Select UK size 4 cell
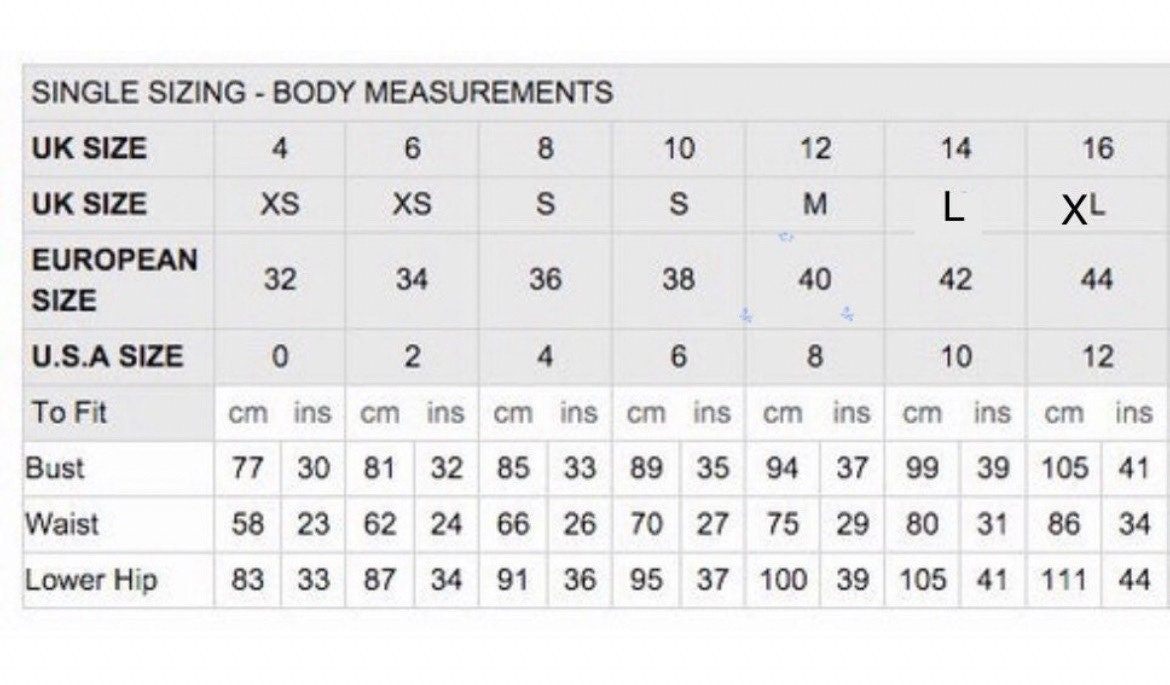 [280, 148]
